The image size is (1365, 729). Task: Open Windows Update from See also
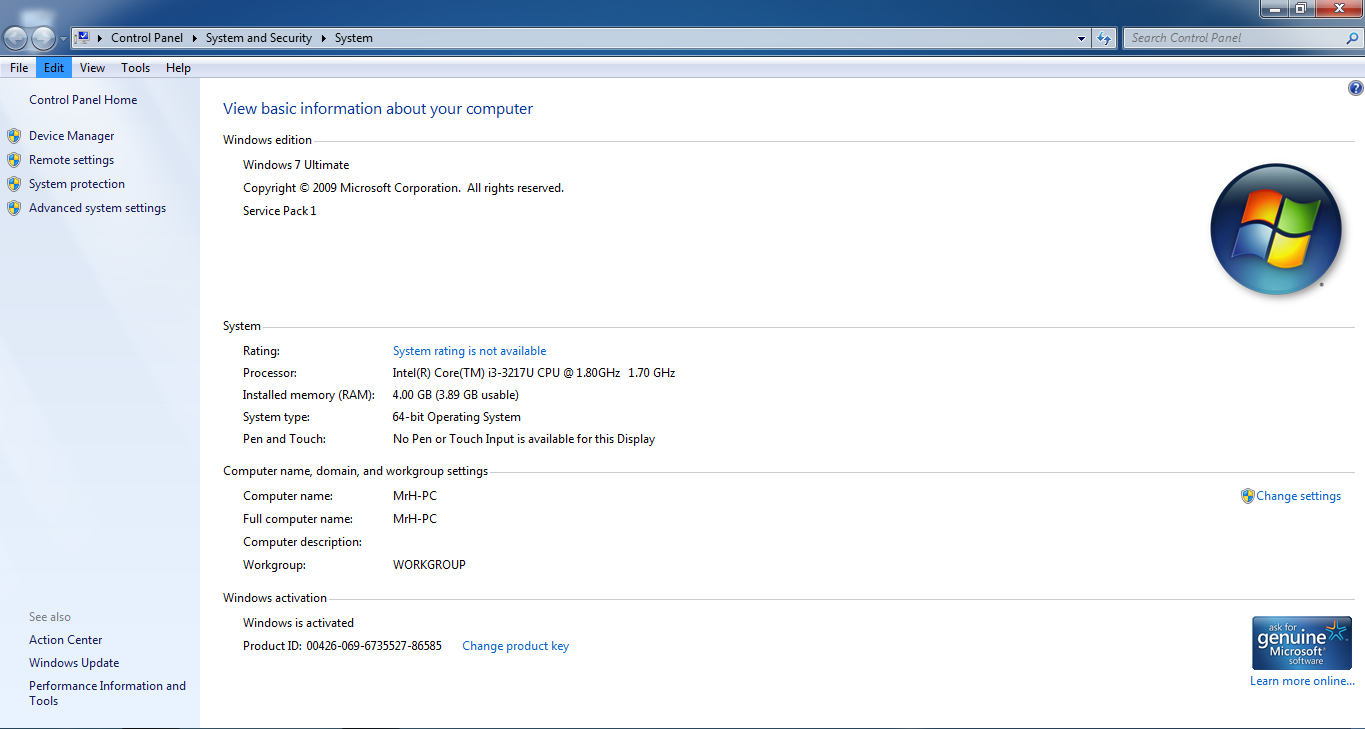pyautogui.click(x=74, y=663)
